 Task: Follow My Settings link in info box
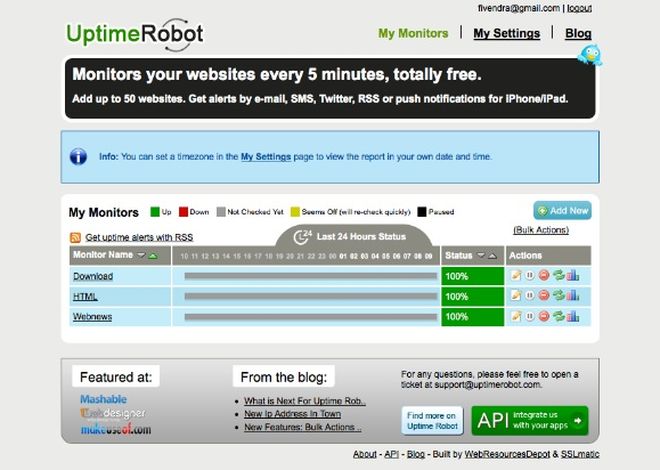pos(266,157)
